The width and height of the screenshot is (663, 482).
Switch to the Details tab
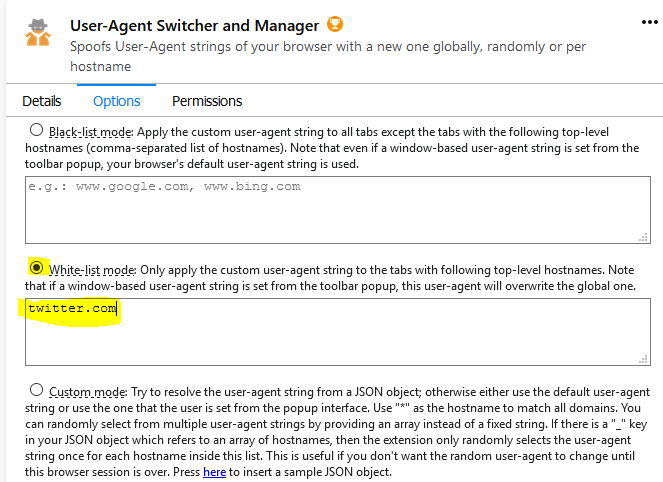click(x=41, y=101)
